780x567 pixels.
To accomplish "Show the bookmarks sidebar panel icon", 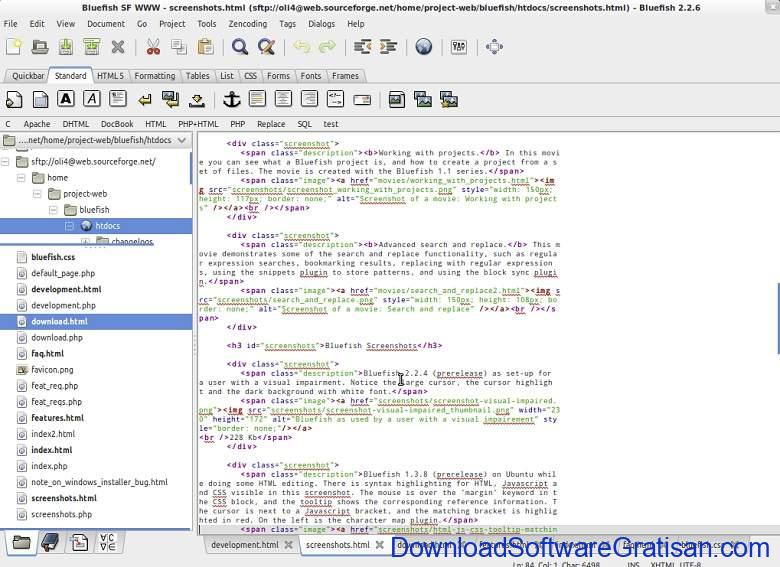I will (50, 543).
